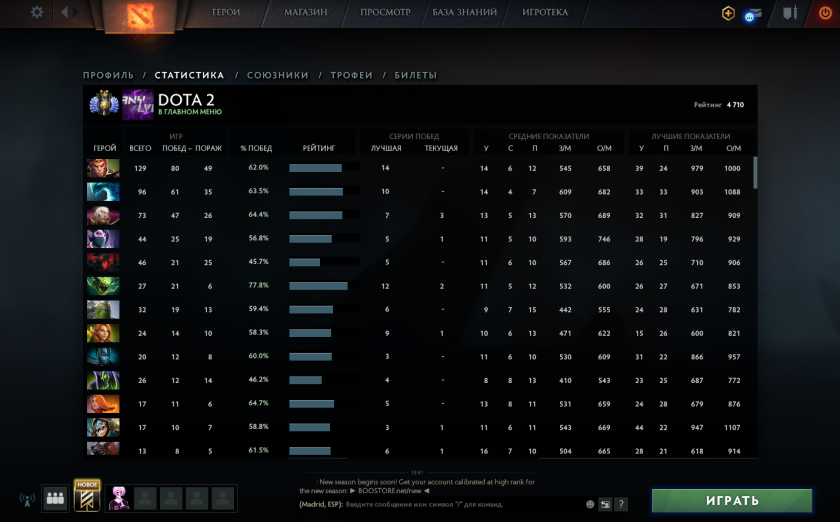Click the statistics table vertical scrollbar
840x522 pixels.
tap(755, 173)
